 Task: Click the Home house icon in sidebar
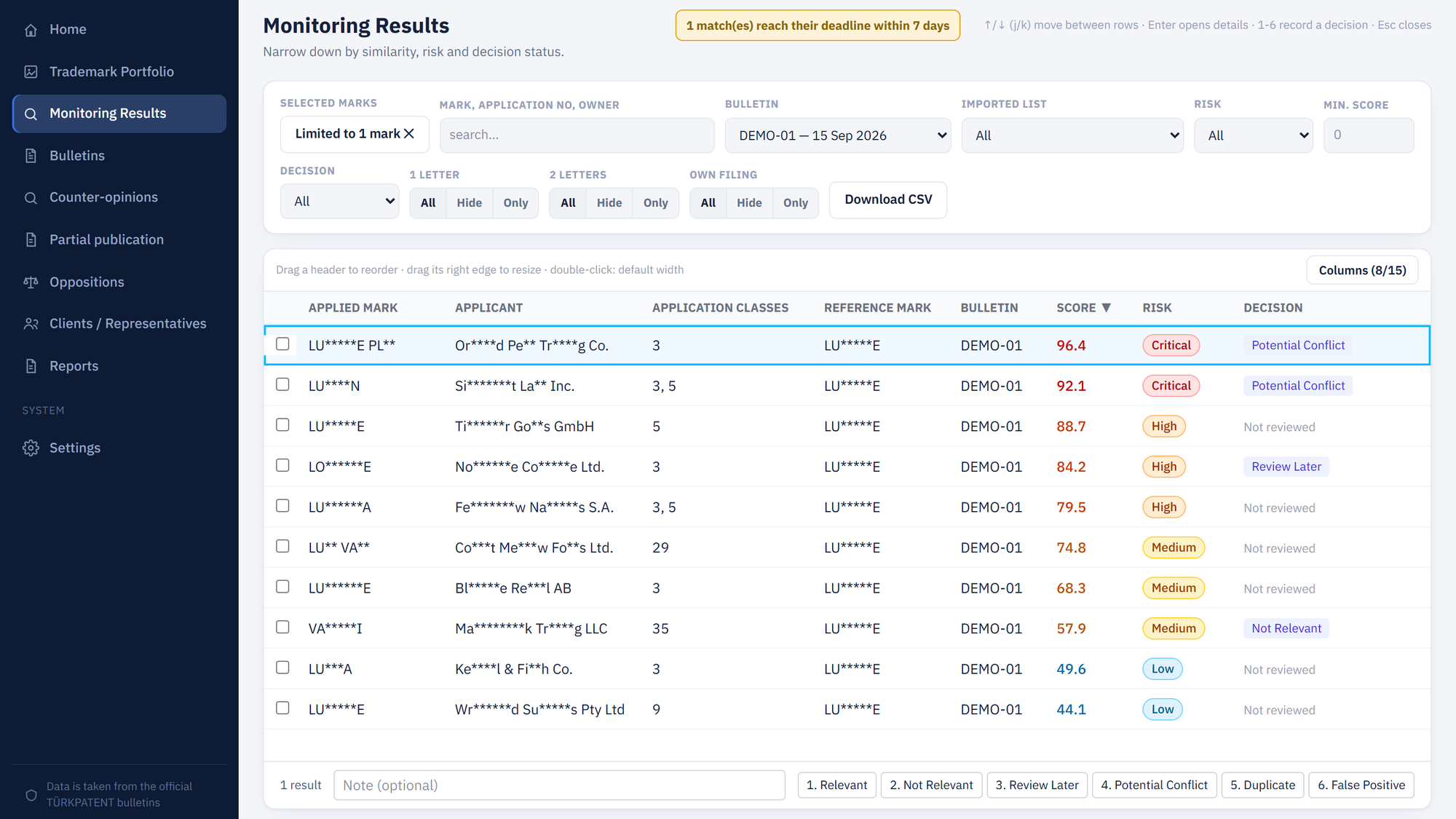pyautogui.click(x=31, y=30)
